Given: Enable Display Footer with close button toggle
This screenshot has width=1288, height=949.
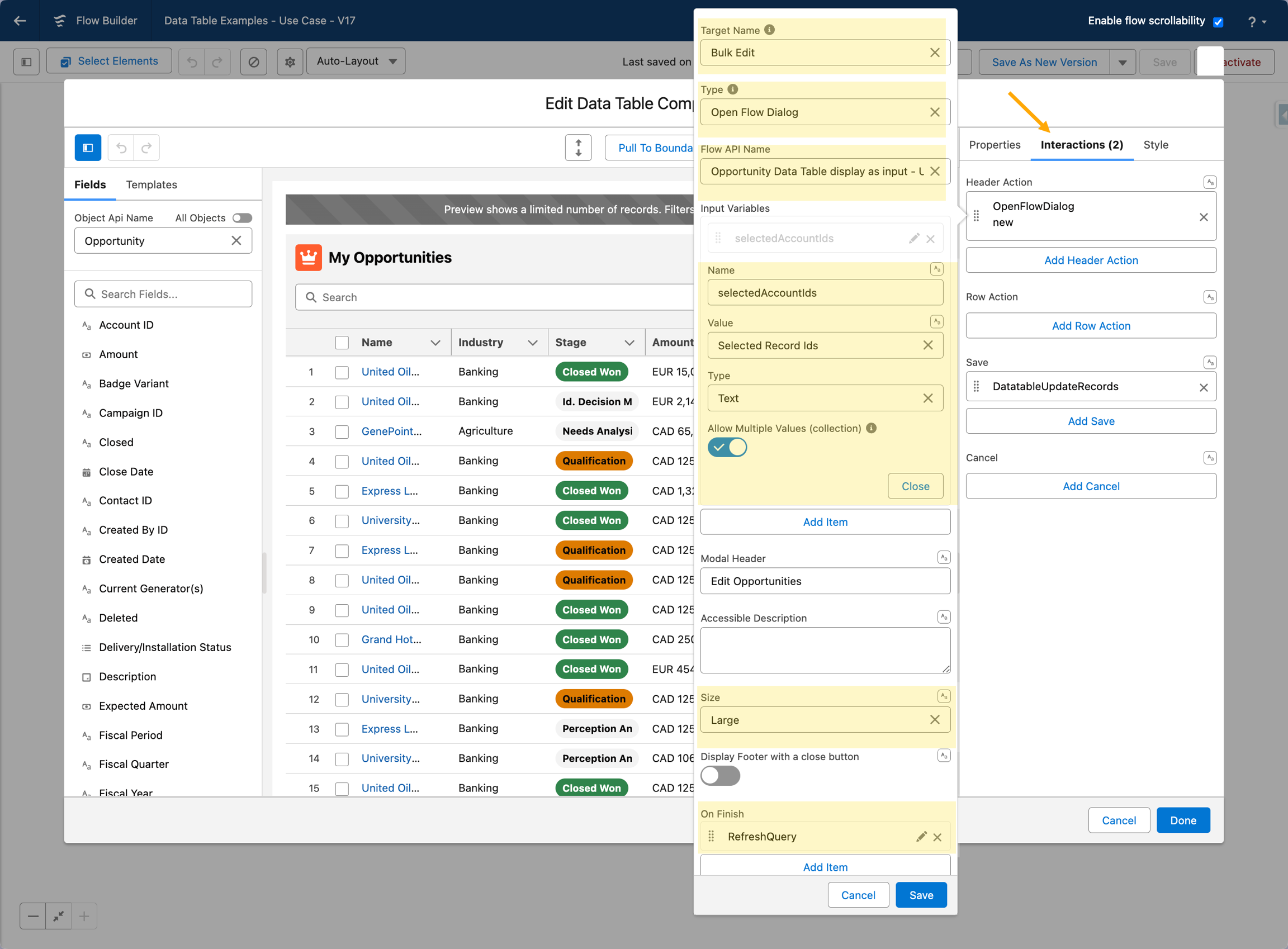Looking at the screenshot, I should point(720,776).
